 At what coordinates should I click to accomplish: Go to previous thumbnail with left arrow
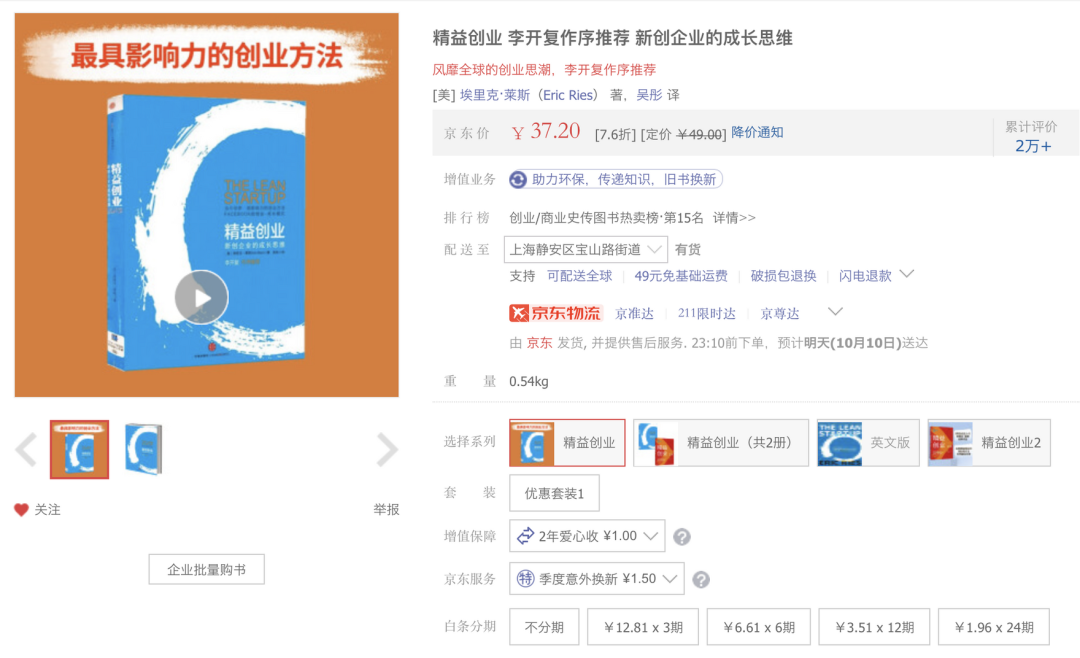pyautogui.click(x=26, y=450)
